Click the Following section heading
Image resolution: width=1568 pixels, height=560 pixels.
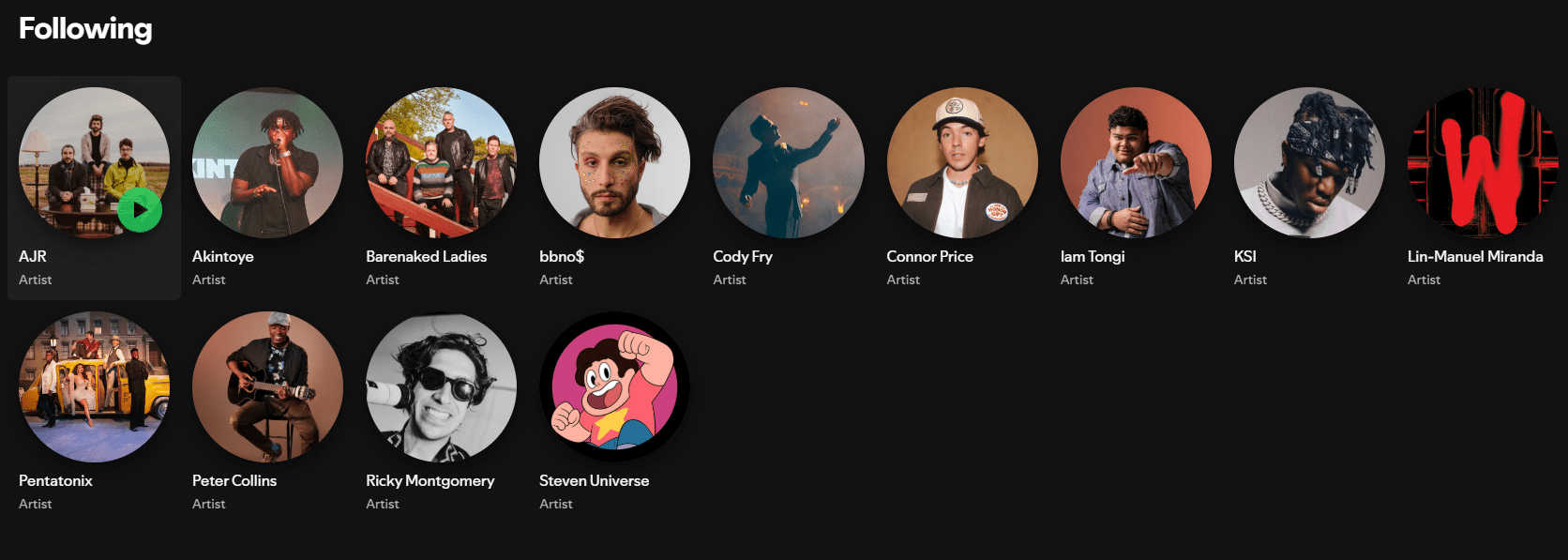pyautogui.click(x=85, y=29)
